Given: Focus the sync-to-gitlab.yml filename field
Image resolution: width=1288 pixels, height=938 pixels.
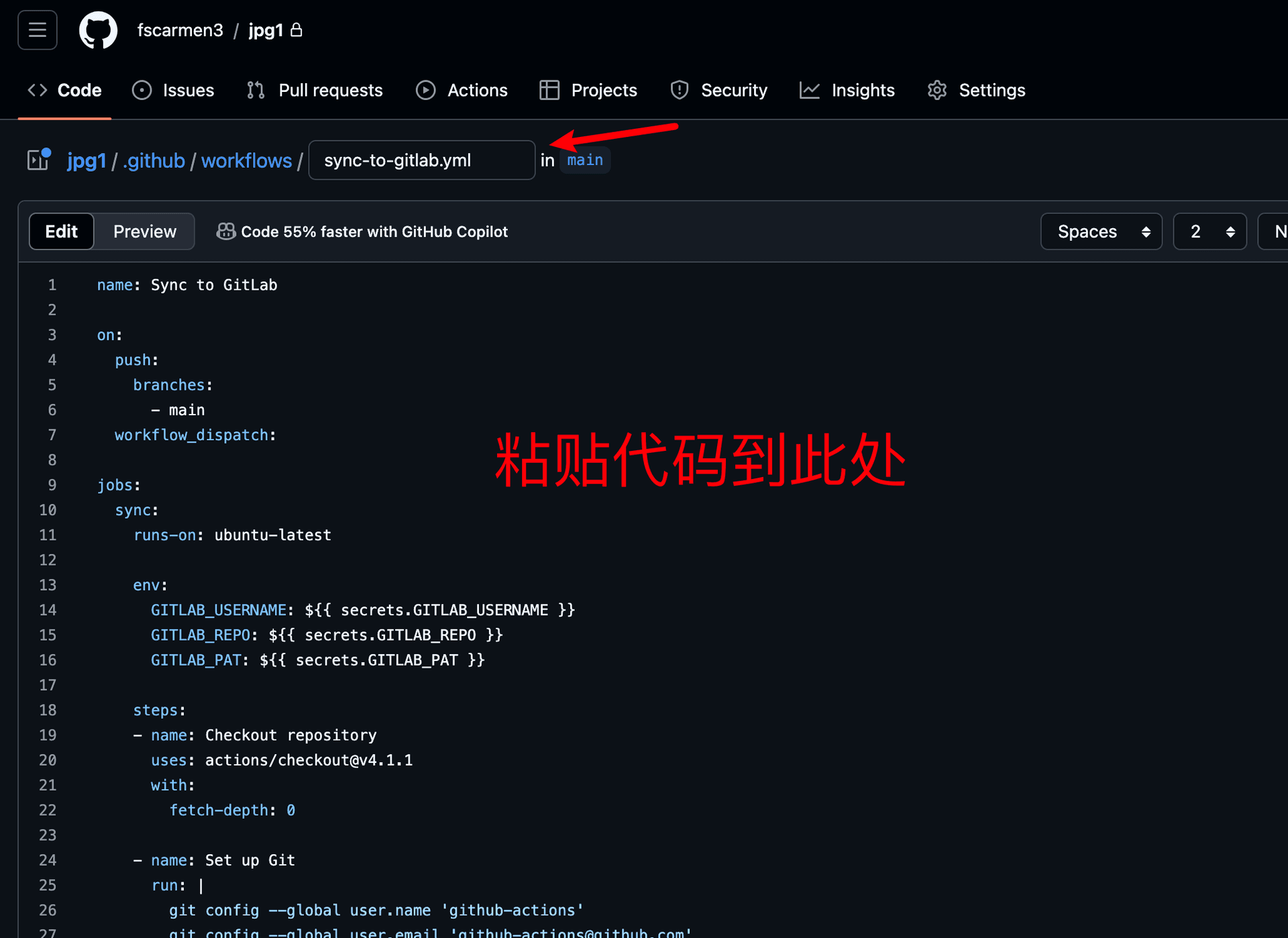Looking at the screenshot, I should click(x=421, y=160).
